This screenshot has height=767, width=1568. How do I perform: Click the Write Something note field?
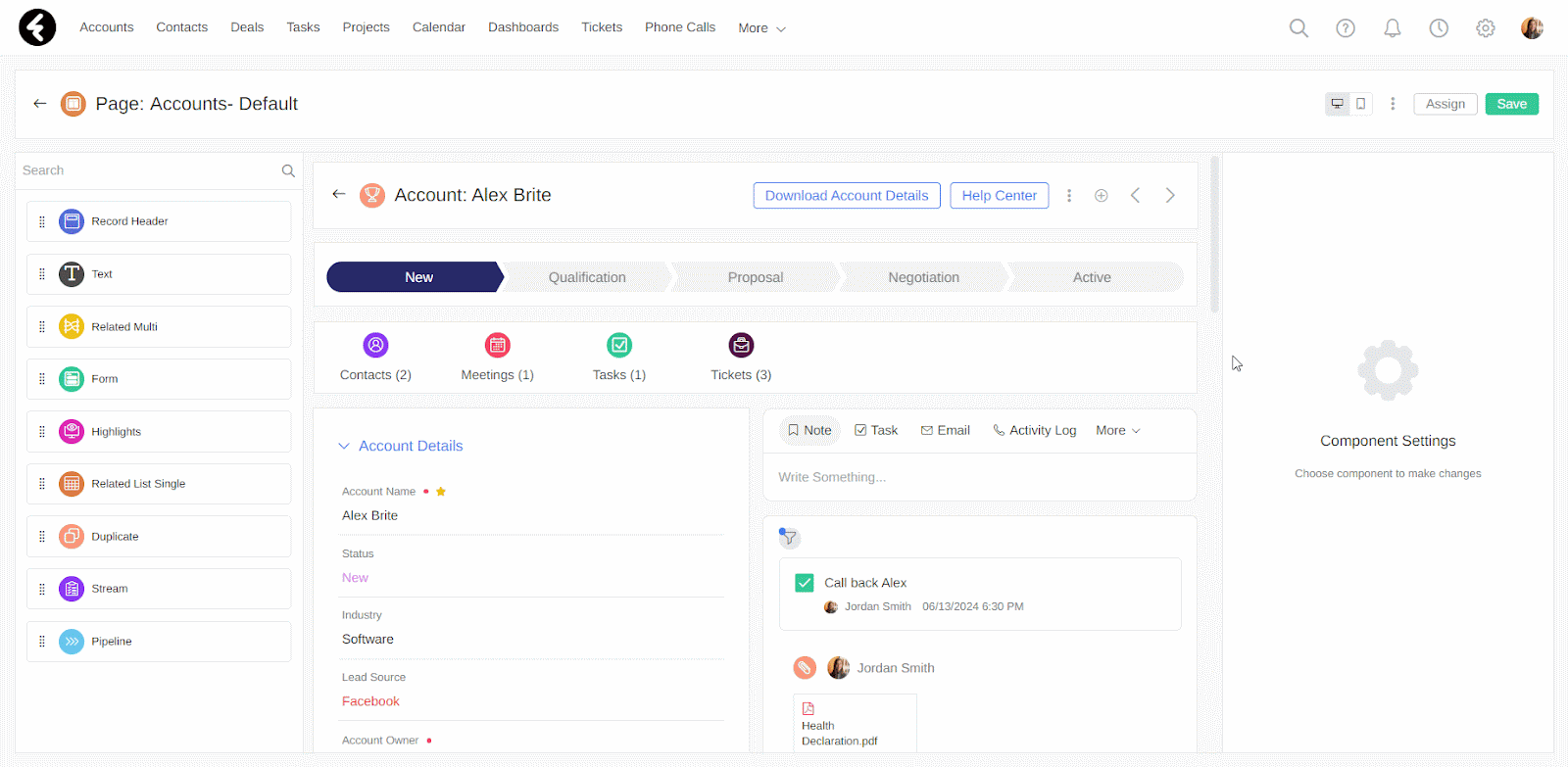(x=980, y=477)
